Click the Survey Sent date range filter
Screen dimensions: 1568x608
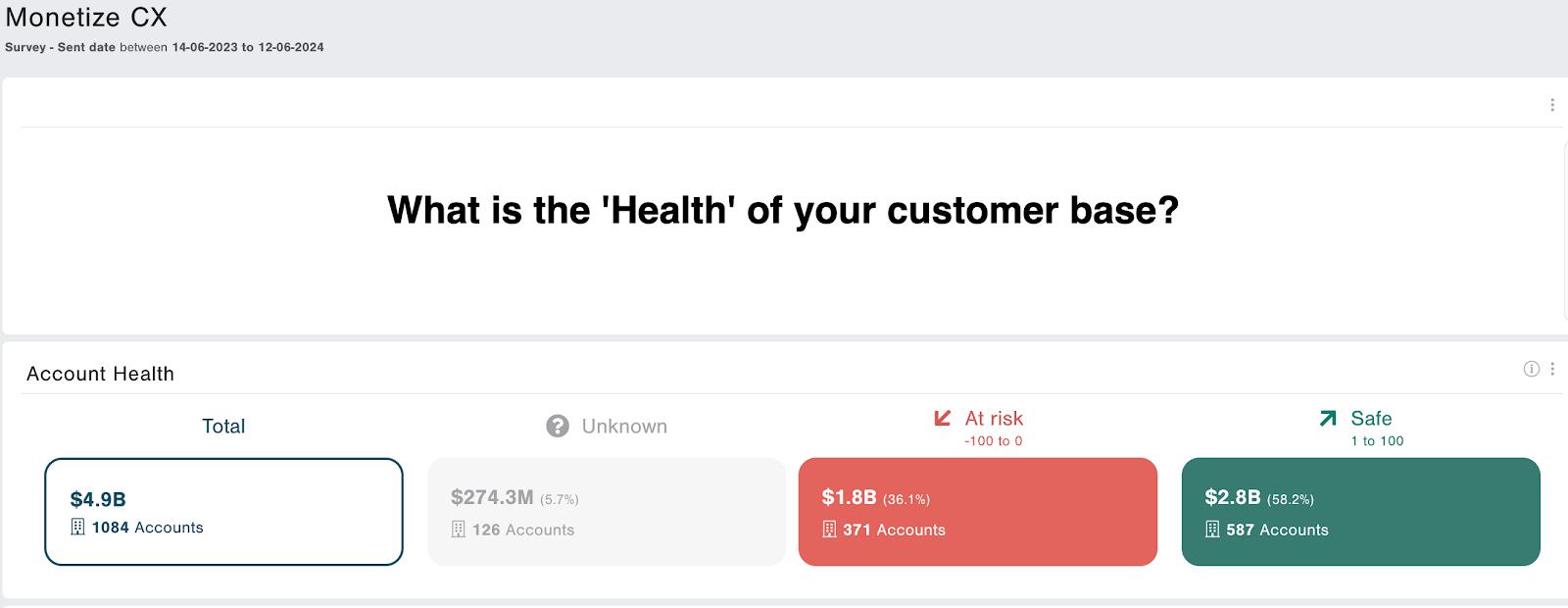click(x=165, y=47)
